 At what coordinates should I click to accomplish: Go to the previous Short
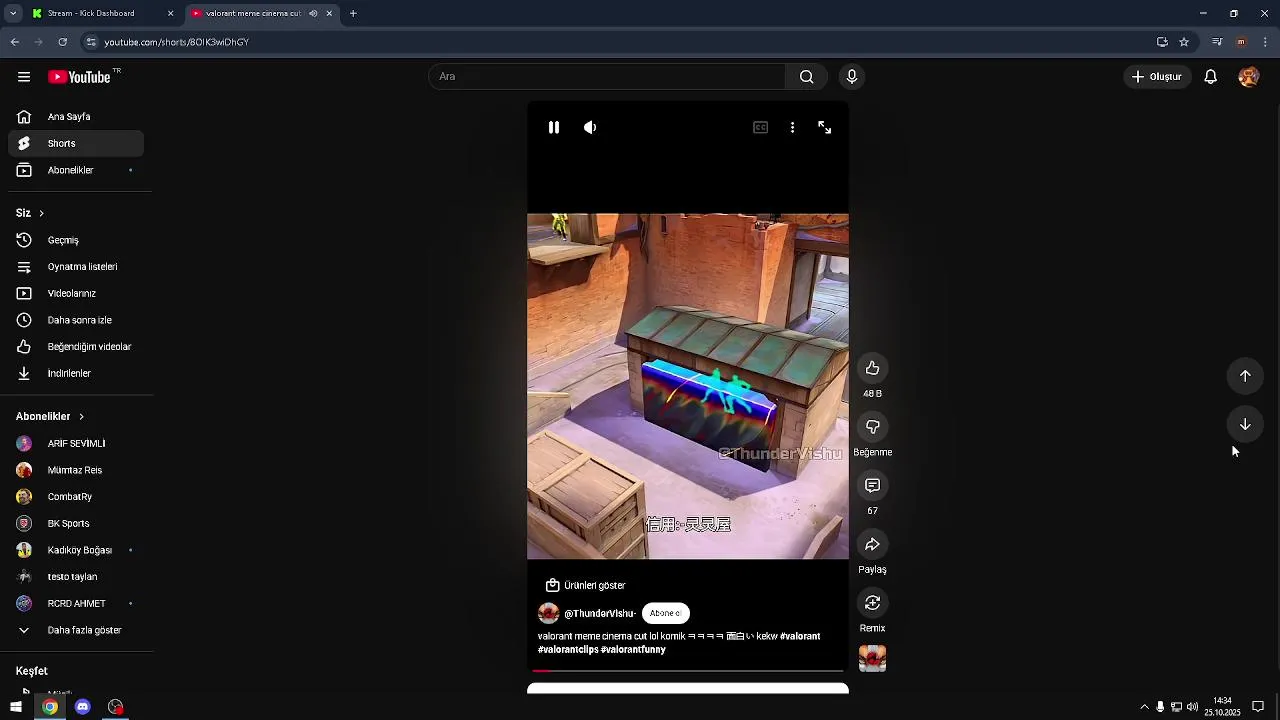pyautogui.click(x=1245, y=376)
